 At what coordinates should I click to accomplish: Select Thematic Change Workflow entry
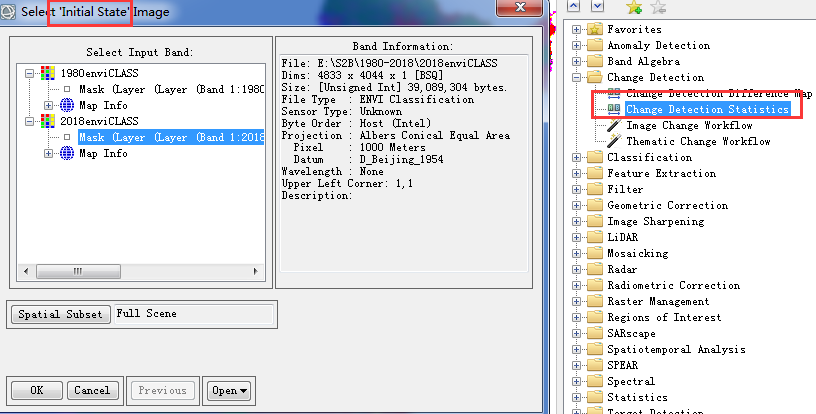[x=698, y=141]
